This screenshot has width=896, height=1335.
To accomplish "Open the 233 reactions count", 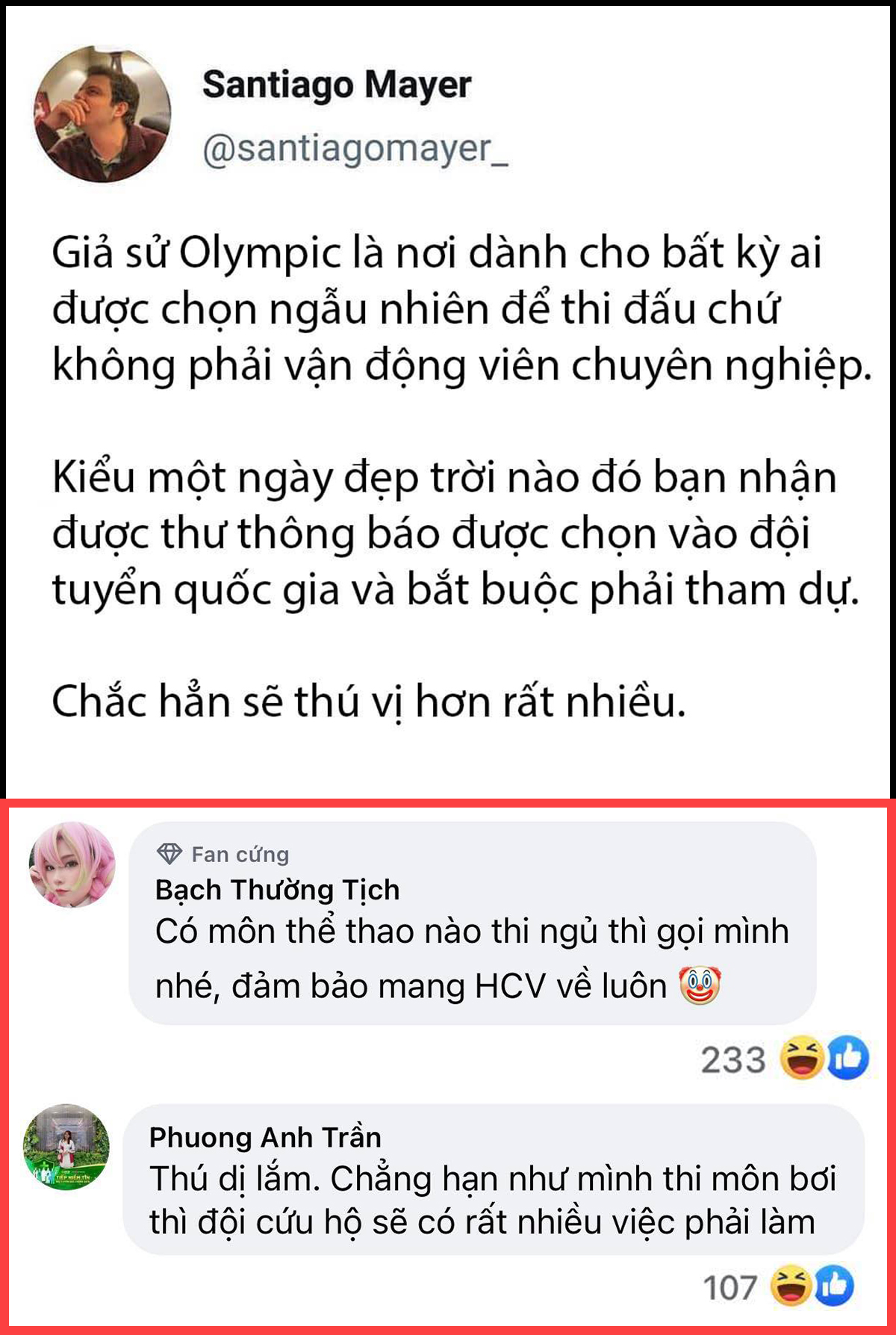I will [733, 1059].
